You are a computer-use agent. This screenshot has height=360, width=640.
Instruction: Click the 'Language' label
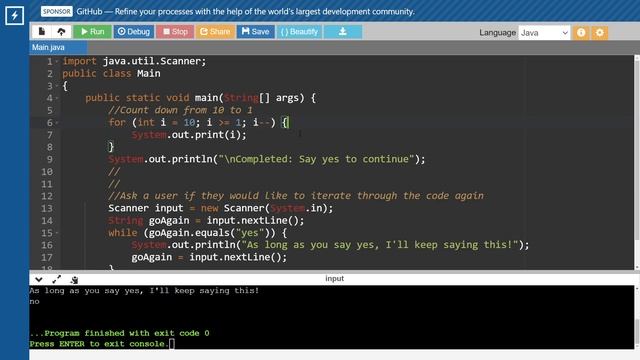click(x=498, y=33)
